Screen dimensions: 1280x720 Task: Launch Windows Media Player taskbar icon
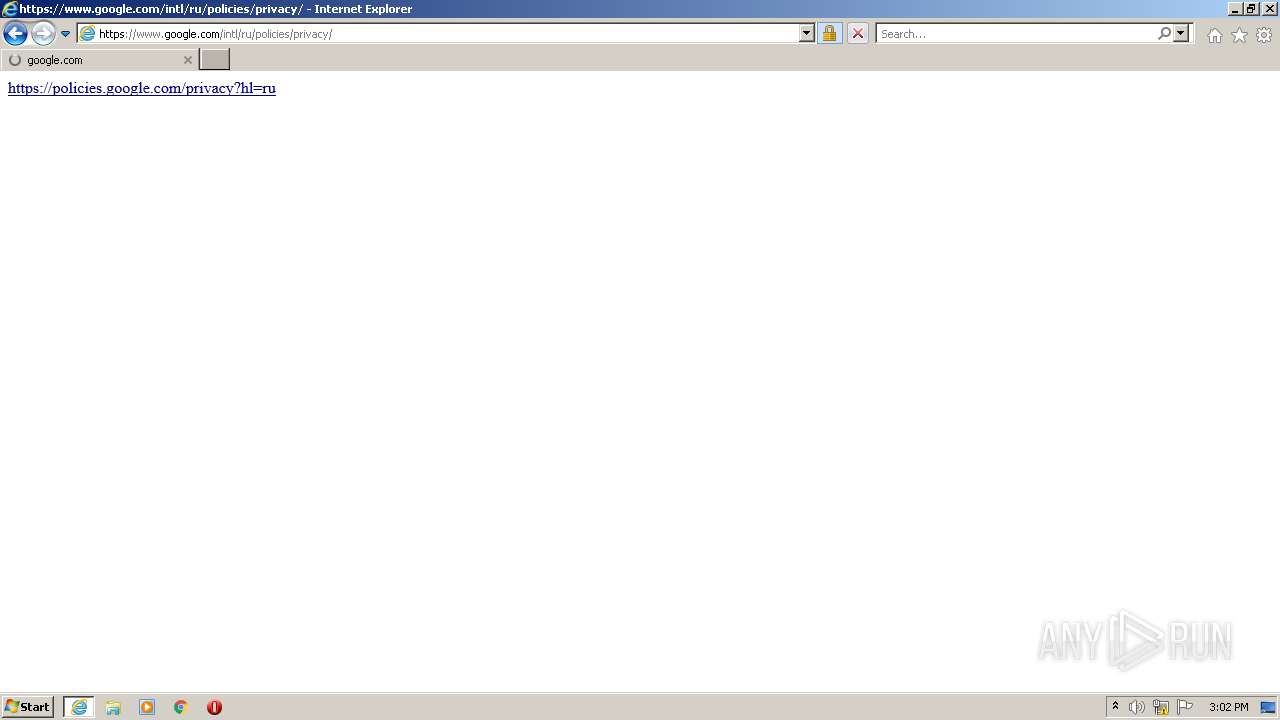[147, 707]
